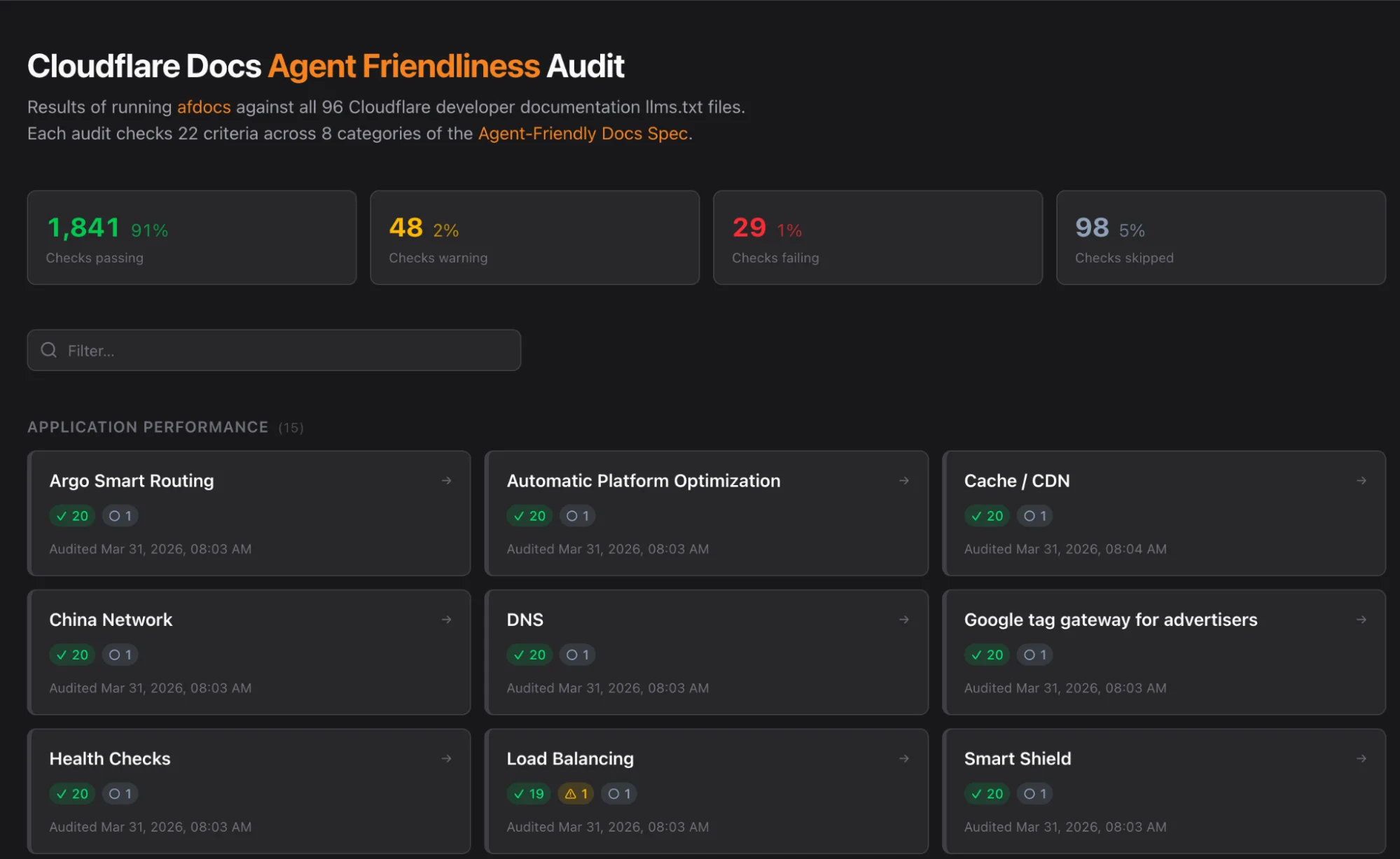Click the 48 Checks warning stat card

click(x=534, y=237)
